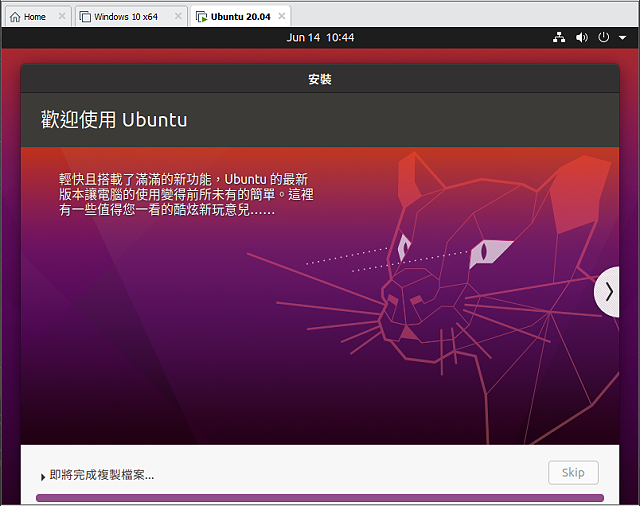Click the Windows 10 x64 tab VM icon
Image resolution: width=640 pixels, height=506 pixels.
(85, 17)
